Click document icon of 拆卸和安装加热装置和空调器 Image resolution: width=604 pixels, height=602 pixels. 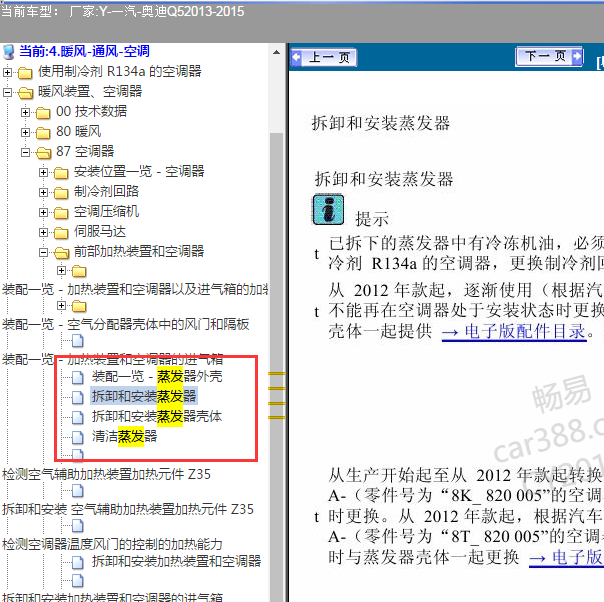[77, 562]
